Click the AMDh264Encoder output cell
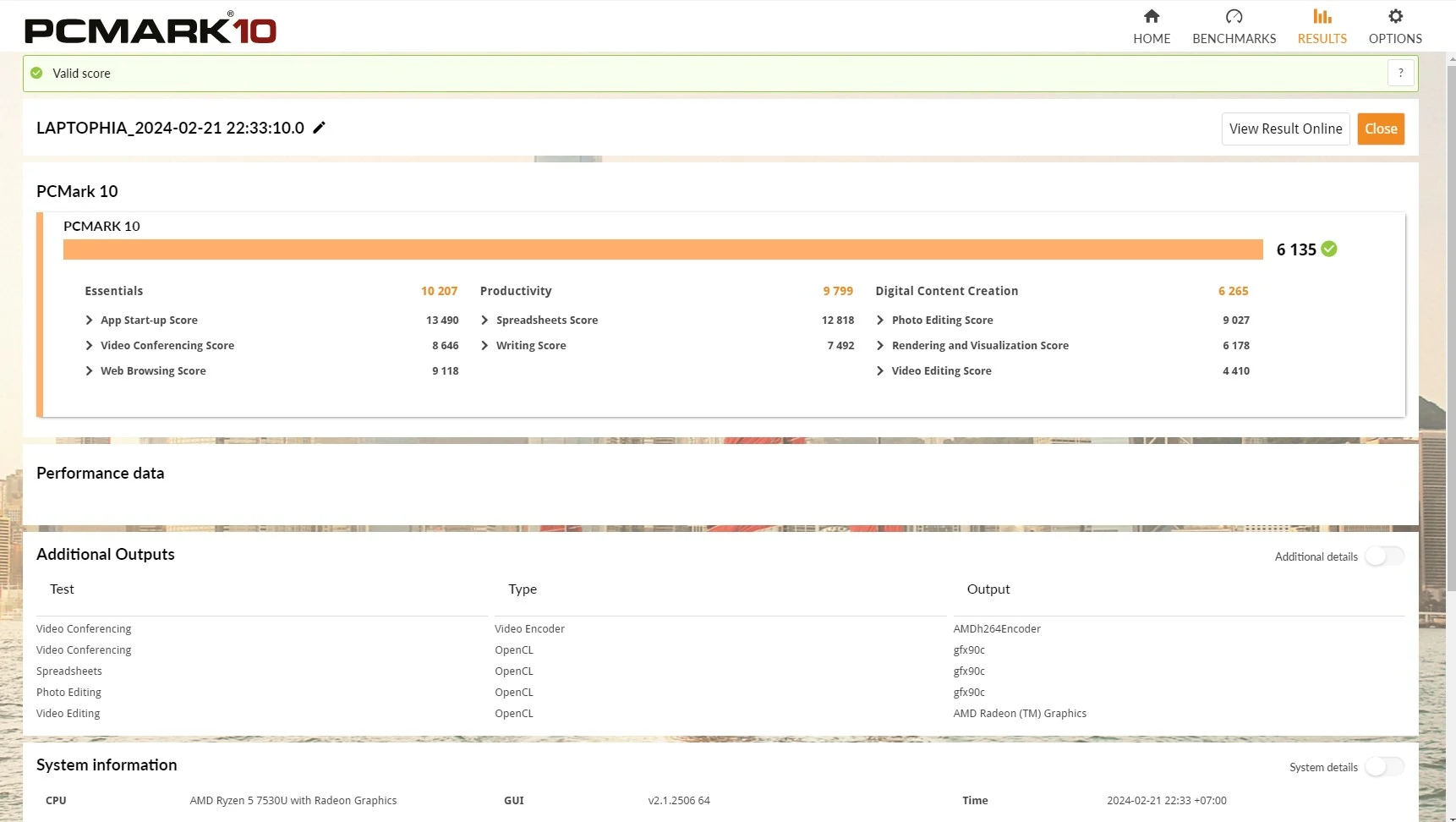The height and width of the screenshot is (822, 1456). click(x=997, y=629)
